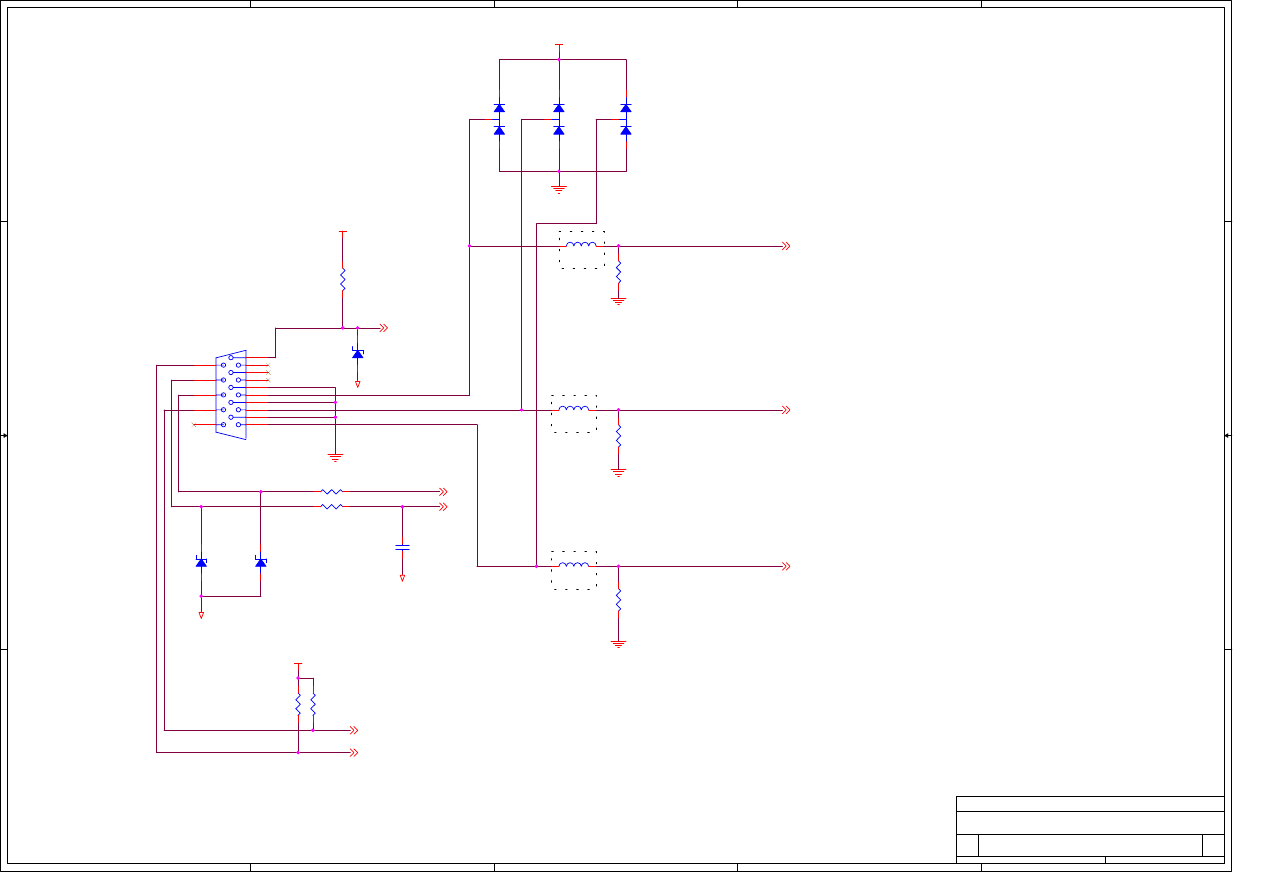
Task: Click the capacitor symbol below the series resistors
Action: [x=402, y=547]
